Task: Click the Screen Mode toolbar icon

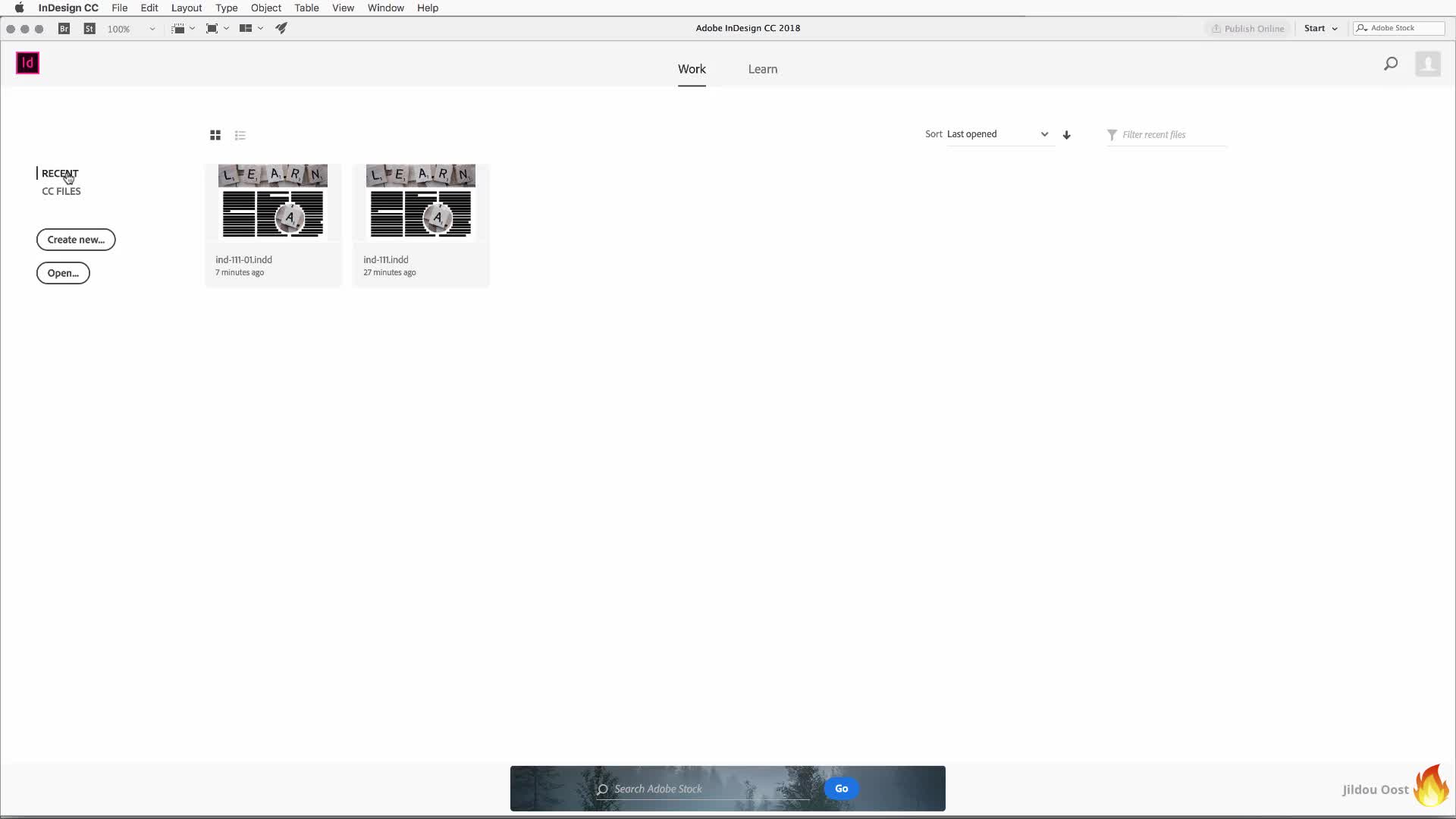Action: [212, 29]
